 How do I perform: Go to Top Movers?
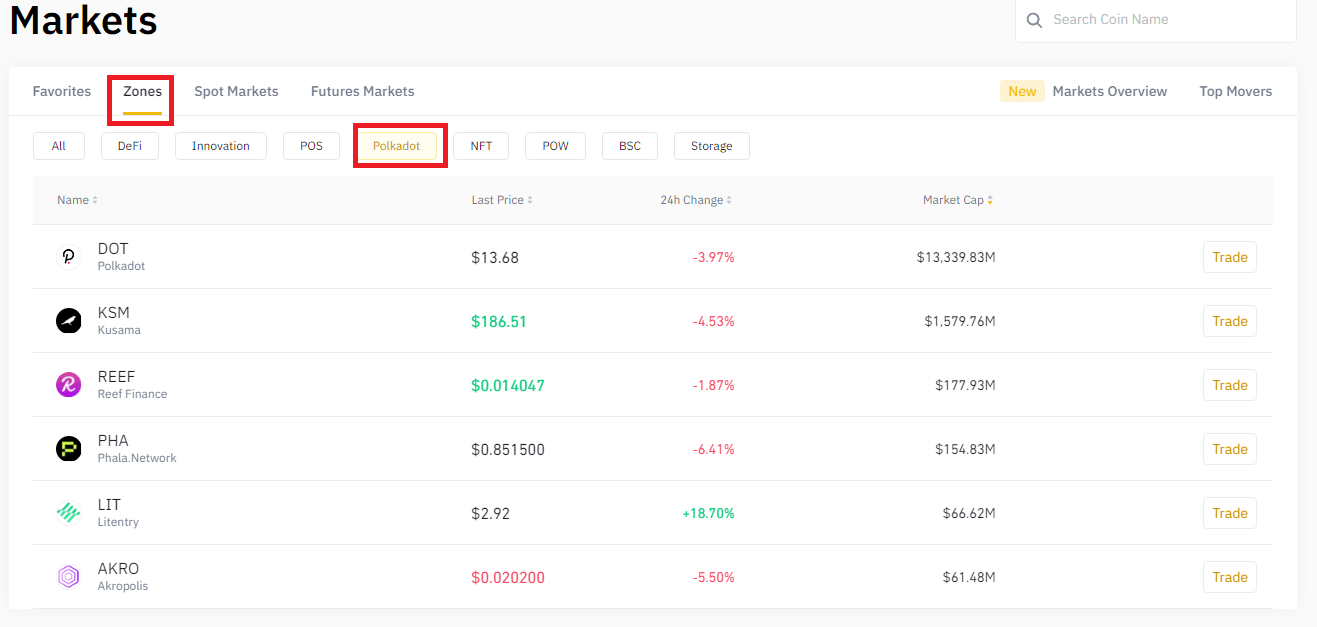pos(1236,91)
